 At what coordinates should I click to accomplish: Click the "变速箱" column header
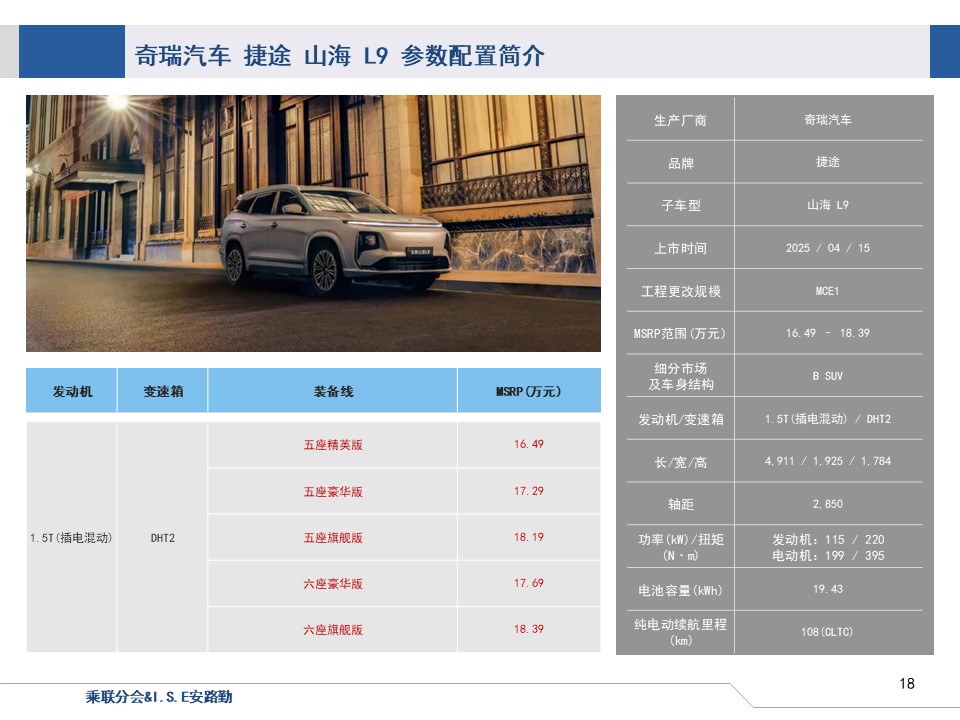(163, 391)
